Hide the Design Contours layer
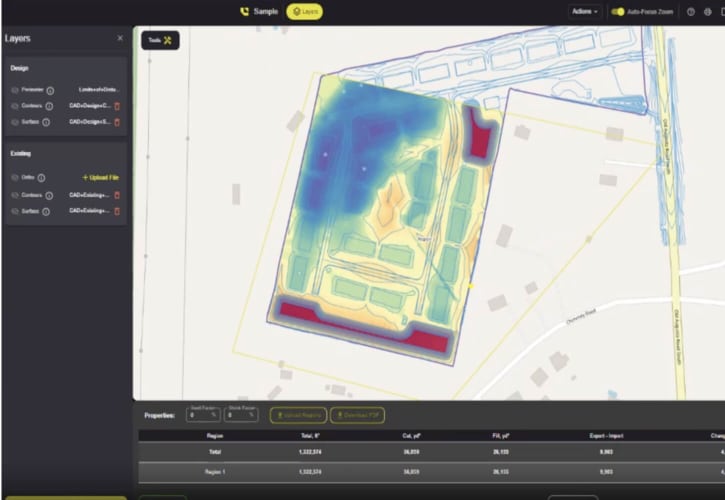This screenshot has height=500, width=725. tap(15, 106)
